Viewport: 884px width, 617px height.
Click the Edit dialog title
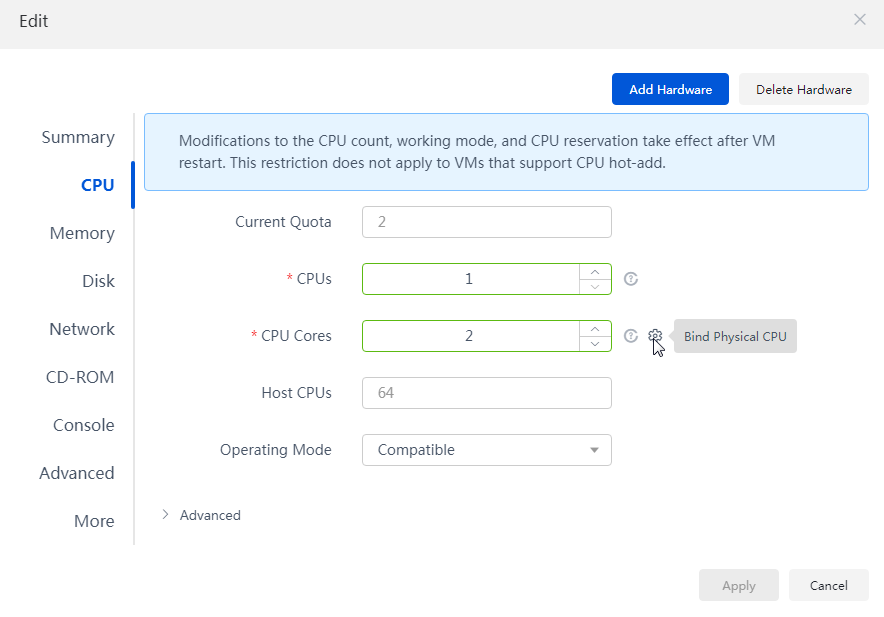point(34,21)
